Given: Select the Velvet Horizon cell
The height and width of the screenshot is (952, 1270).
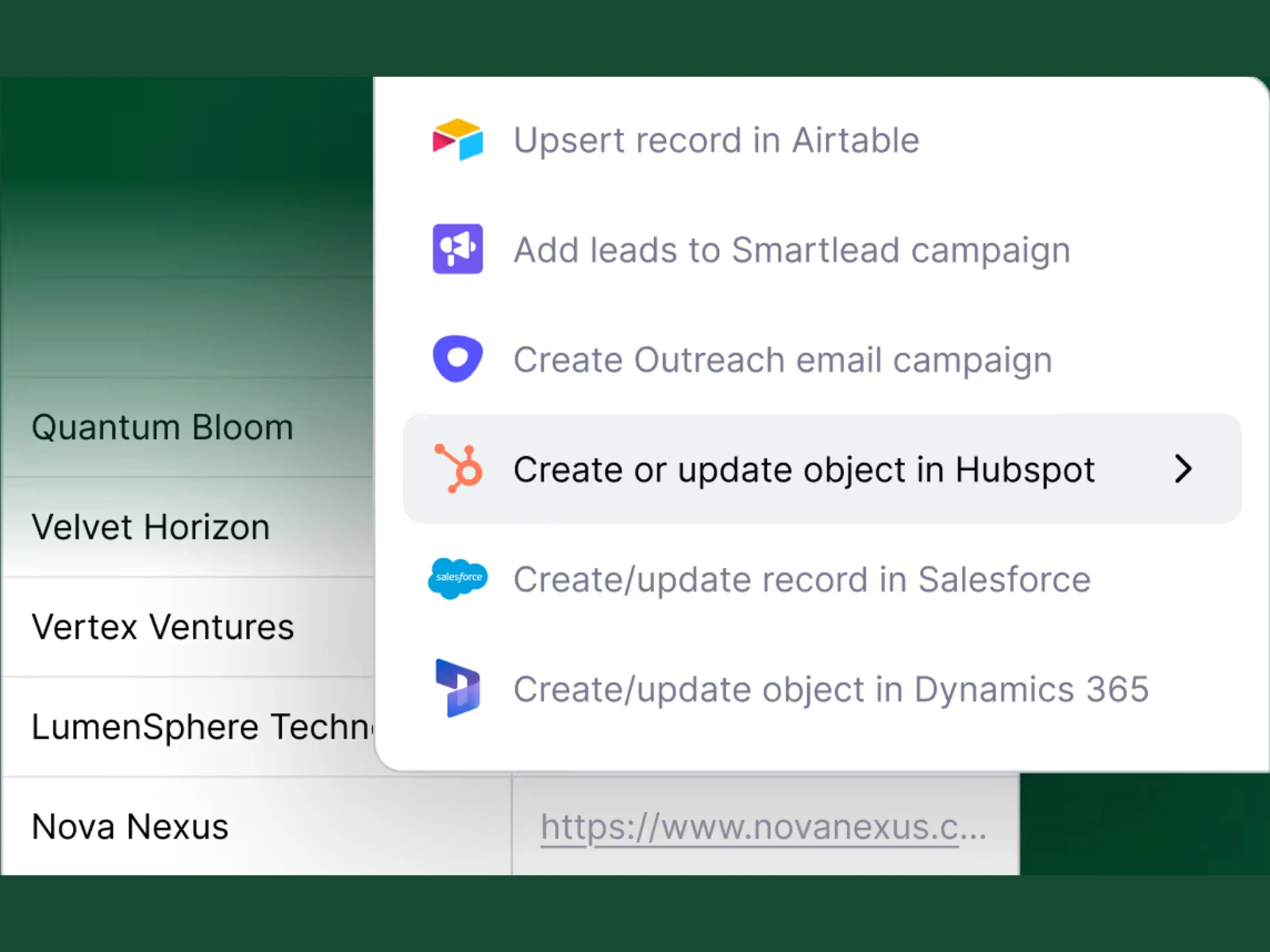Looking at the screenshot, I should [188, 528].
